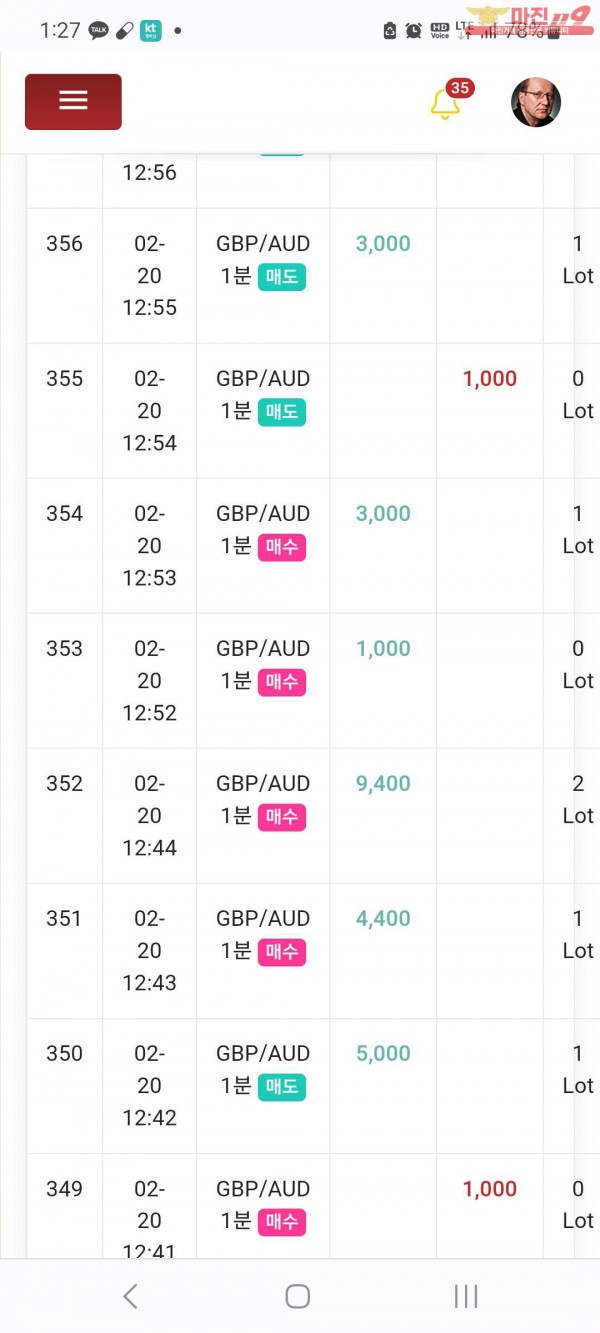Select the 9,400 profit amount
Viewport: 600px width, 1333px height.
pyautogui.click(x=383, y=783)
